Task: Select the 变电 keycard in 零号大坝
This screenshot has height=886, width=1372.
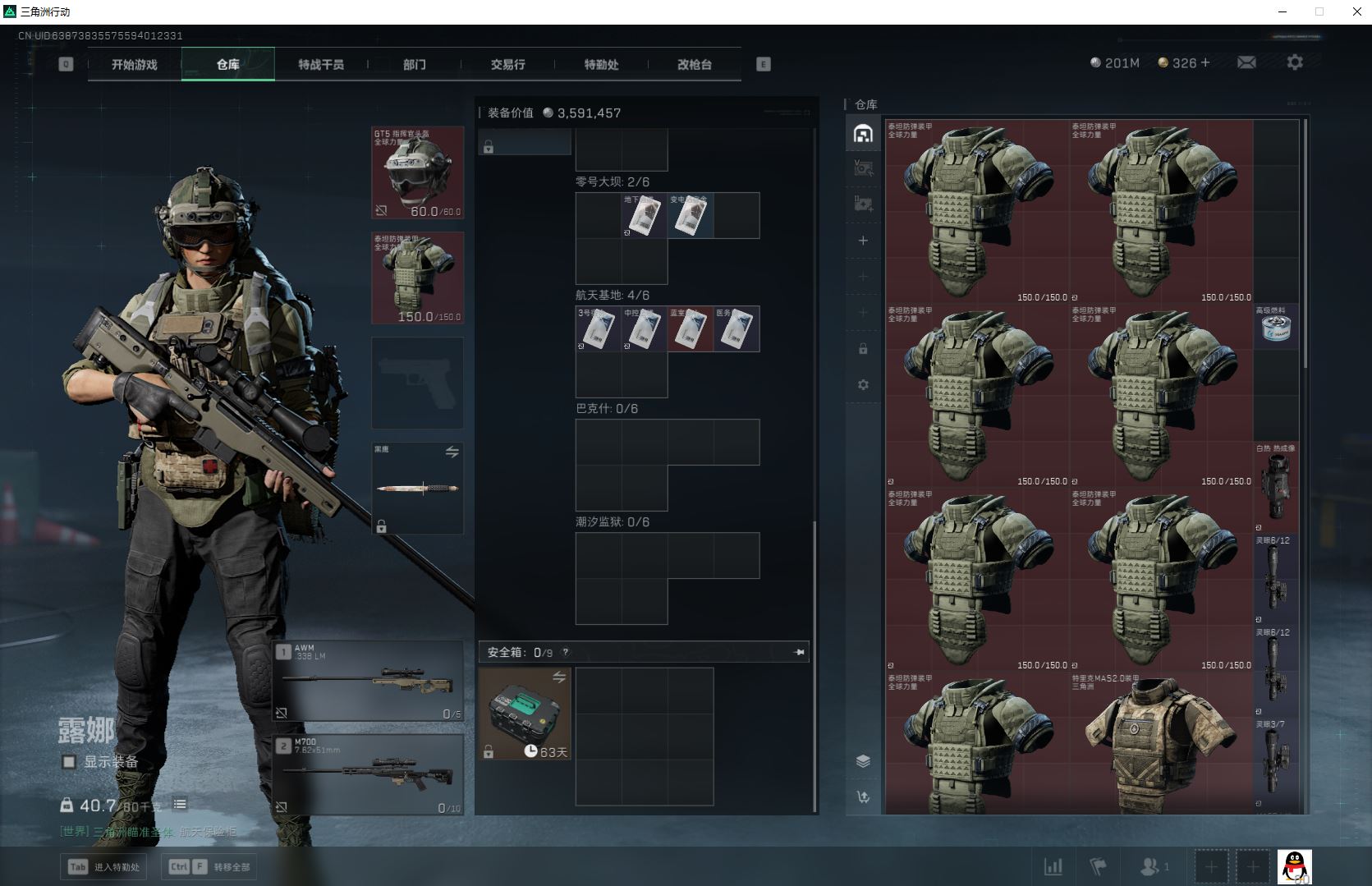Action: point(690,216)
